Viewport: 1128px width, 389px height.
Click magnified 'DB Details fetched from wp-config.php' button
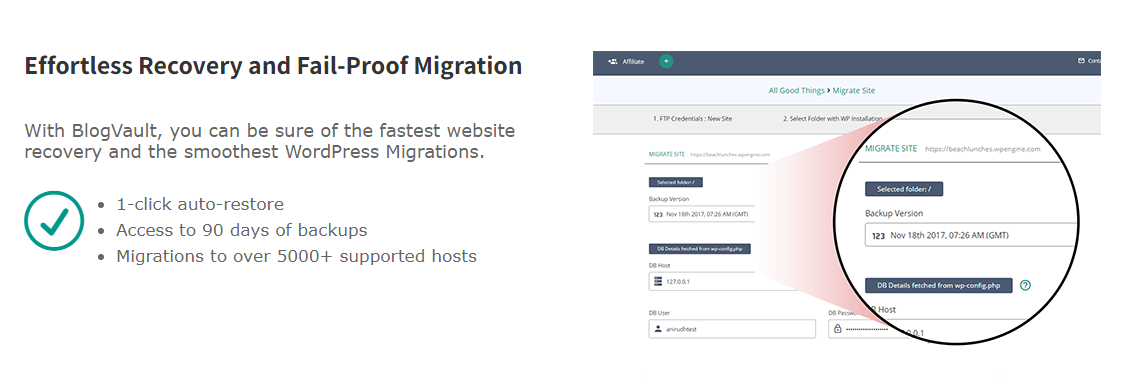(x=939, y=285)
